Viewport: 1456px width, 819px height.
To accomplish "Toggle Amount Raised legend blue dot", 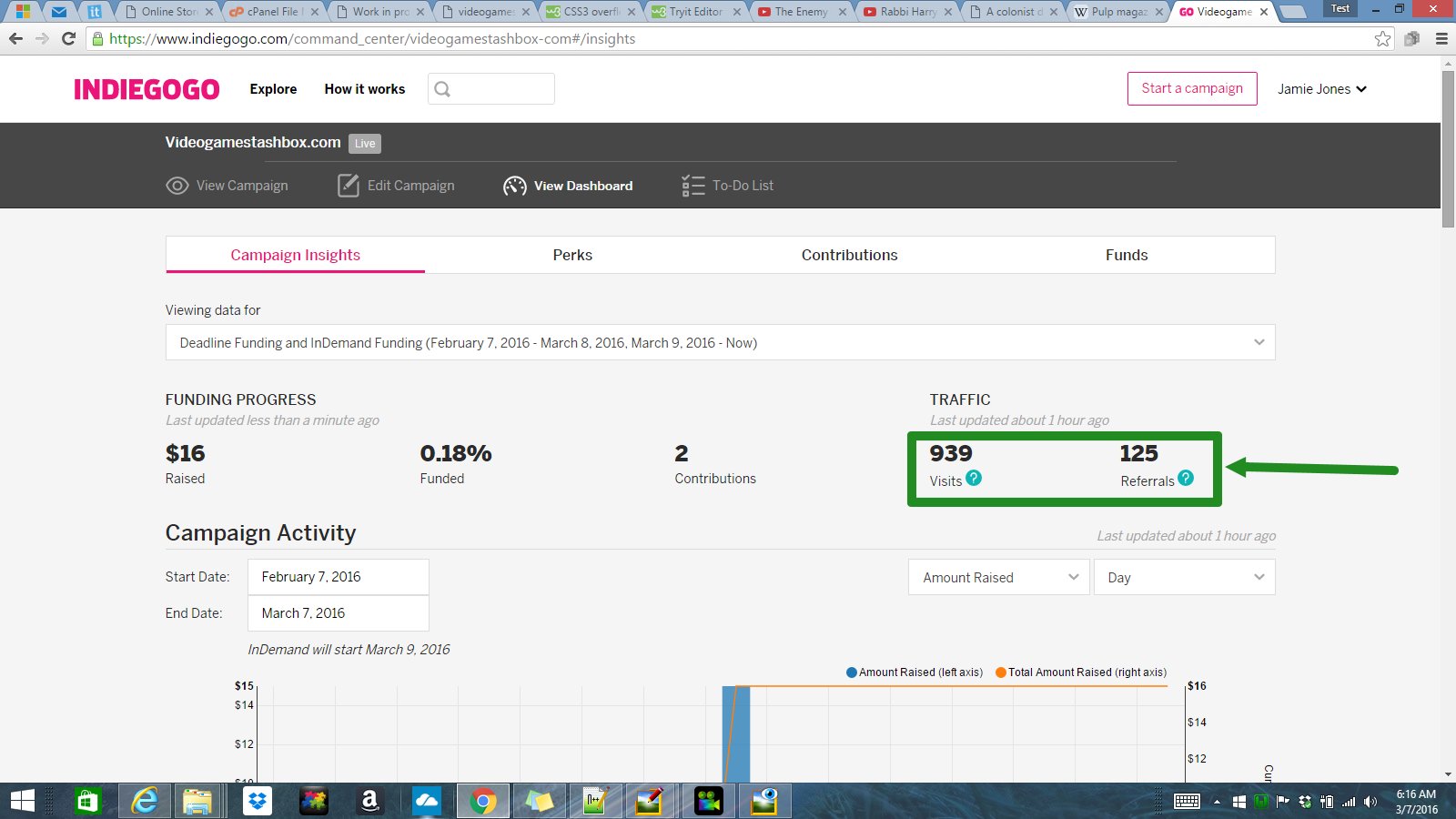I will [852, 672].
